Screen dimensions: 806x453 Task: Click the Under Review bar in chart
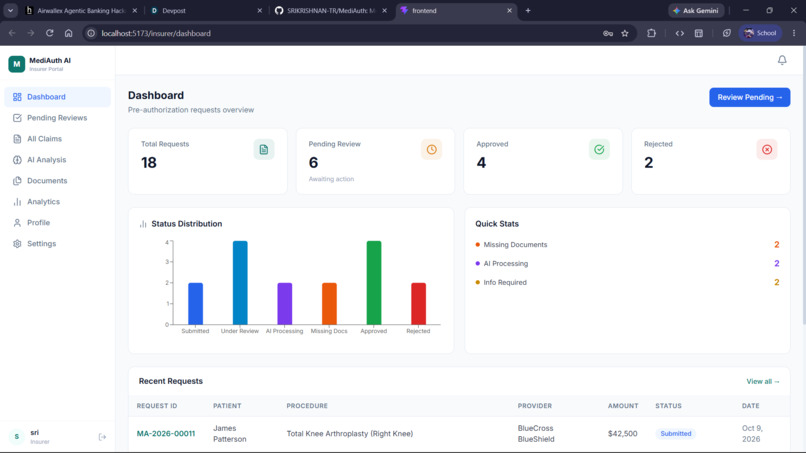click(240, 283)
